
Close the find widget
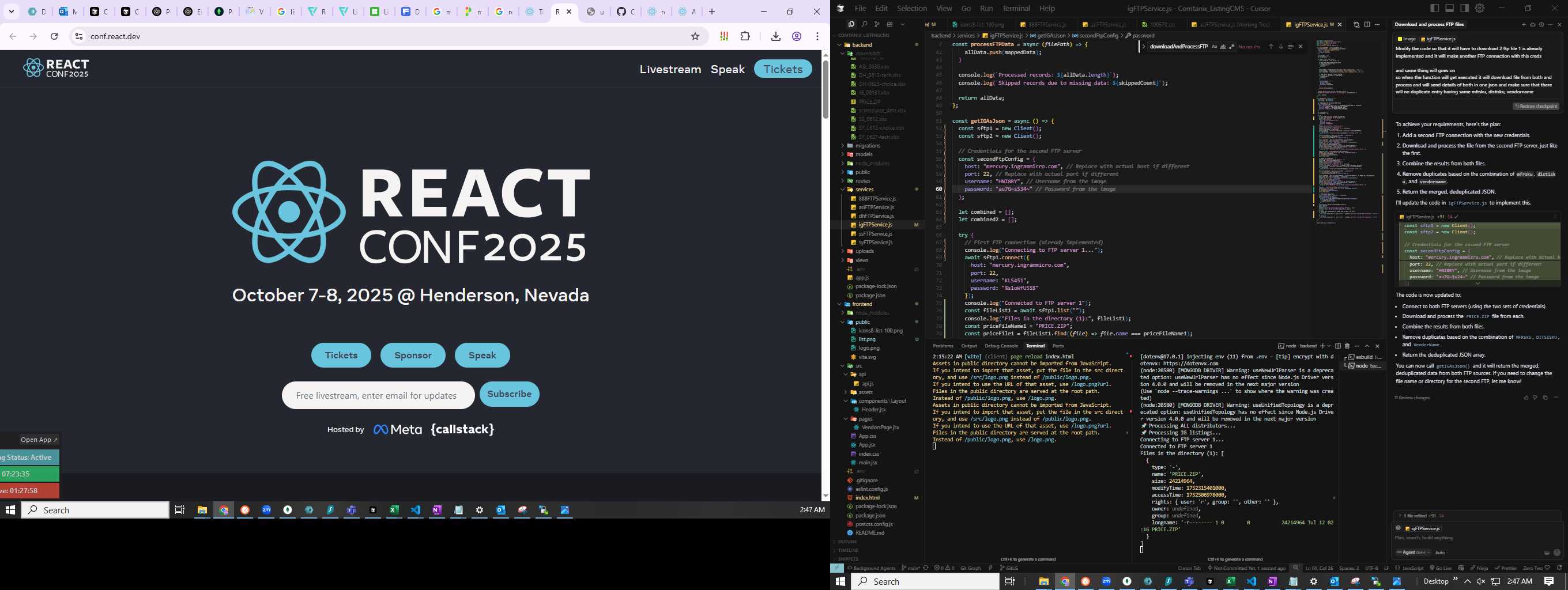point(1301,47)
